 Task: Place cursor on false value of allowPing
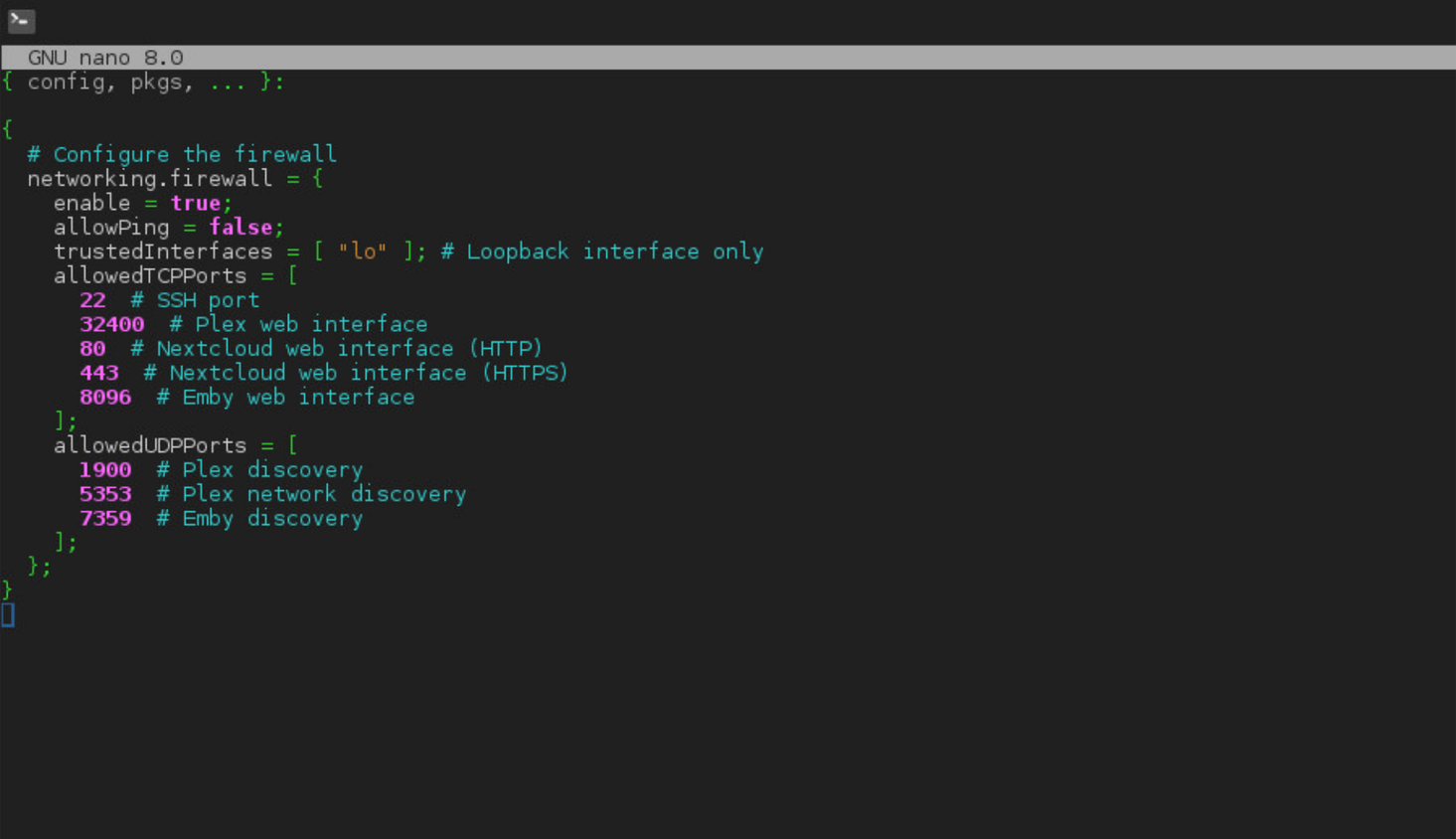click(x=241, y=228)
